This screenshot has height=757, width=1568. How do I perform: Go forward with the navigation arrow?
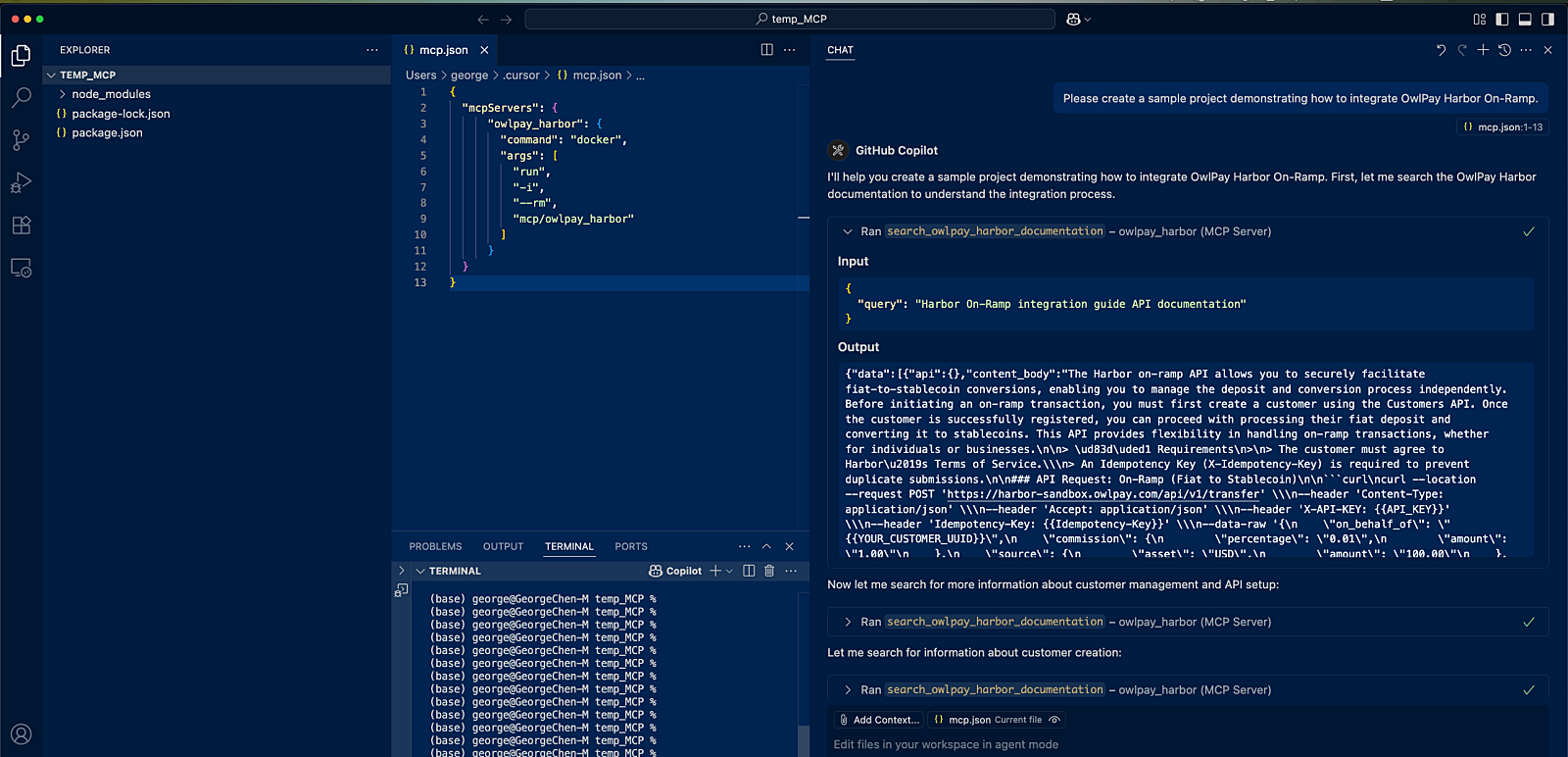coord(506,19)
